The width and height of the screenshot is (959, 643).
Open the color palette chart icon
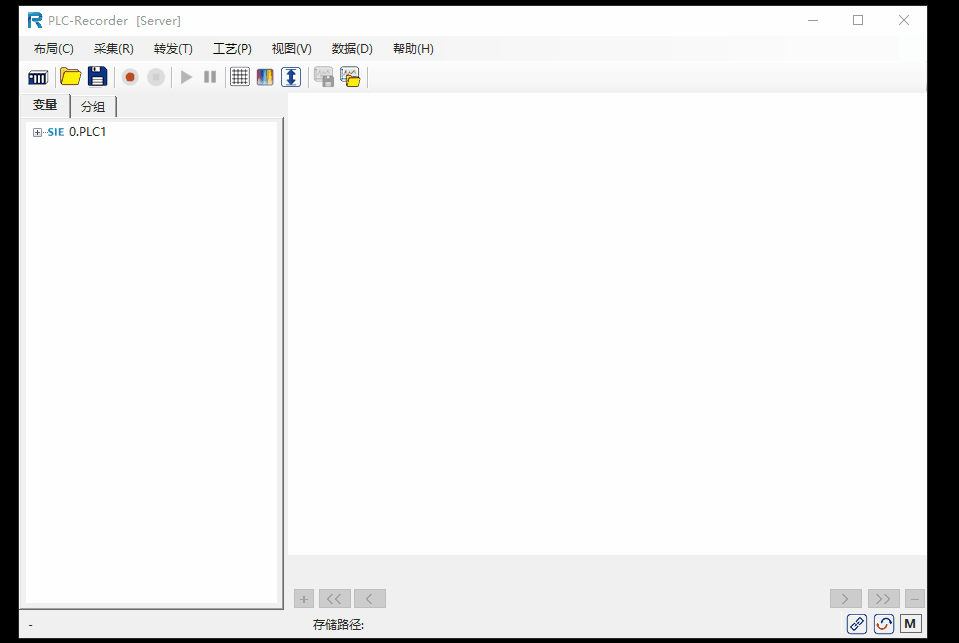click(265, 77)
